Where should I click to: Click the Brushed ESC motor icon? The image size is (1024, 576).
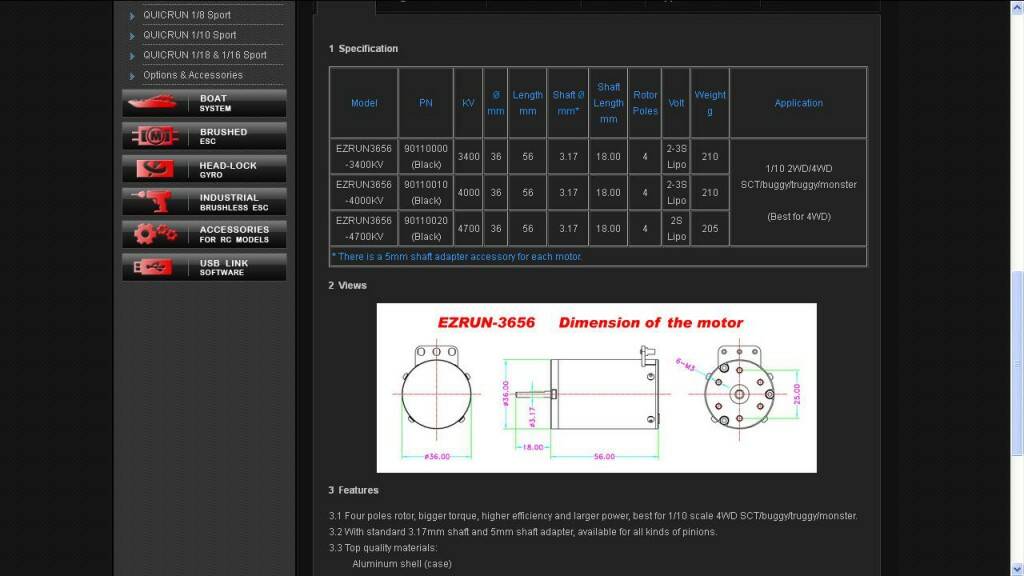click(155, 136)
